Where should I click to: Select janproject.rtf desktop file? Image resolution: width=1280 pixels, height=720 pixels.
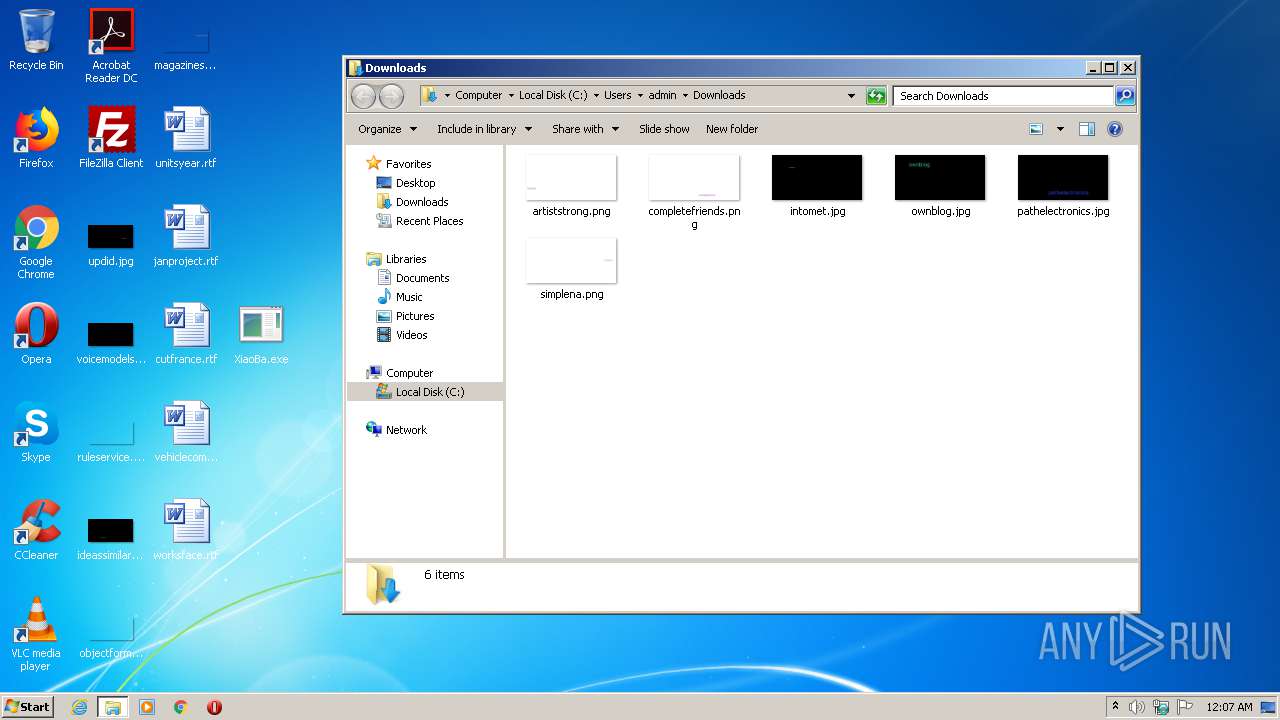(186, 236)
